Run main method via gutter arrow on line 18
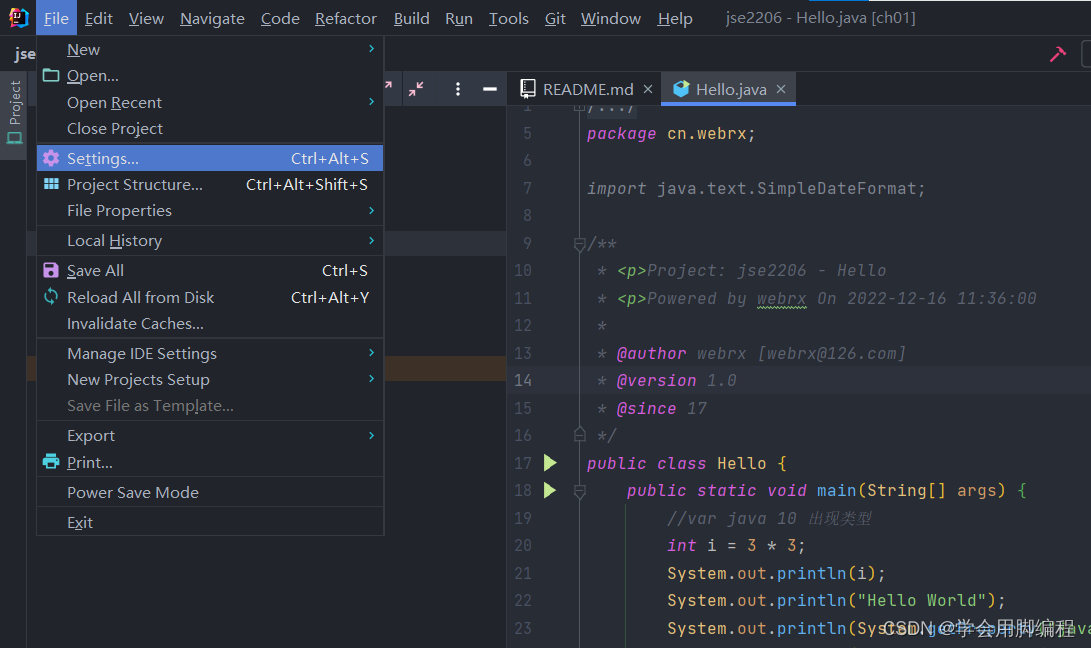This screenshot has height=648, width=1091. (550, 490)
